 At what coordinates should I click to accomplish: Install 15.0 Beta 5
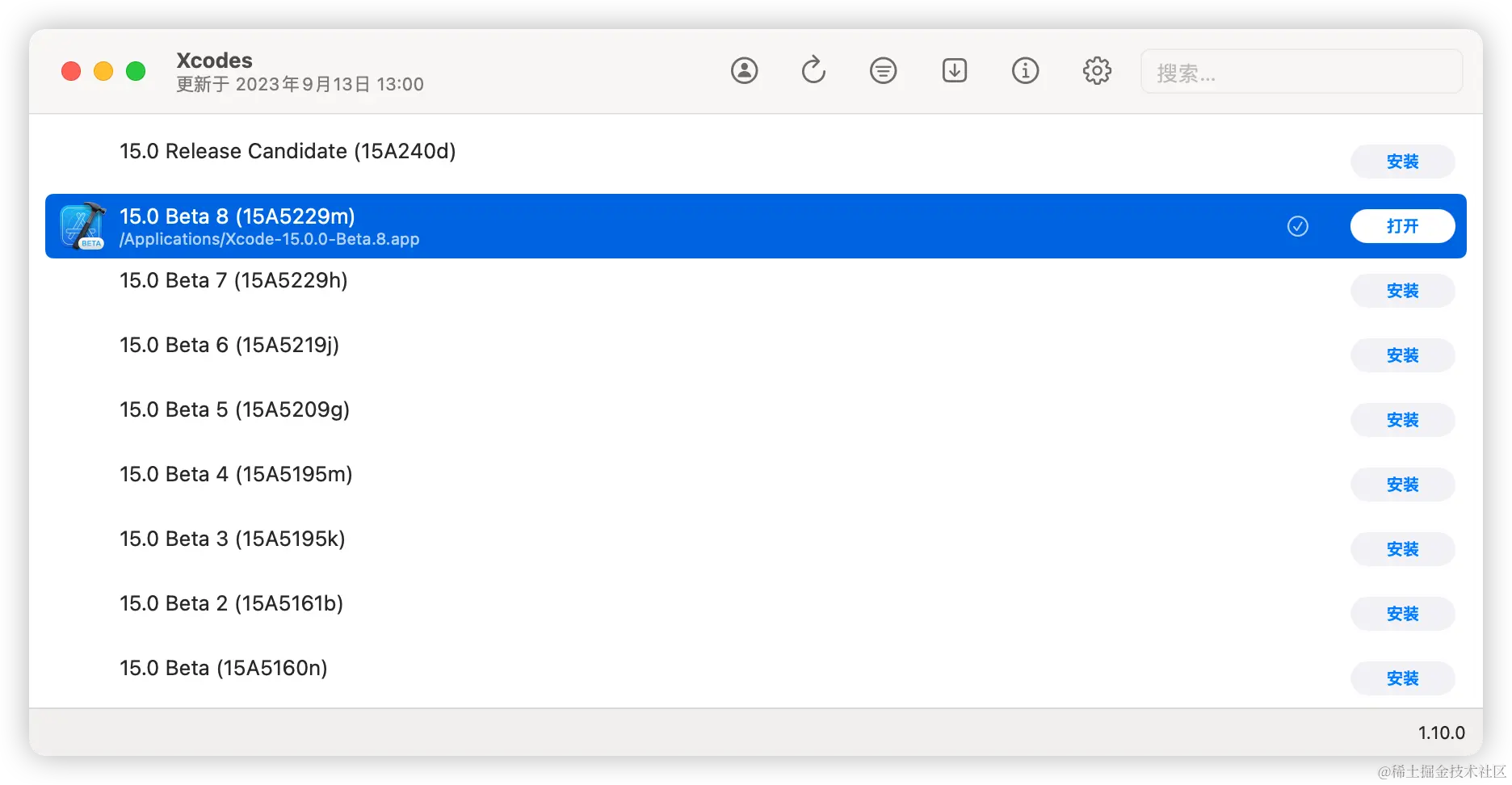point(1402,420)
